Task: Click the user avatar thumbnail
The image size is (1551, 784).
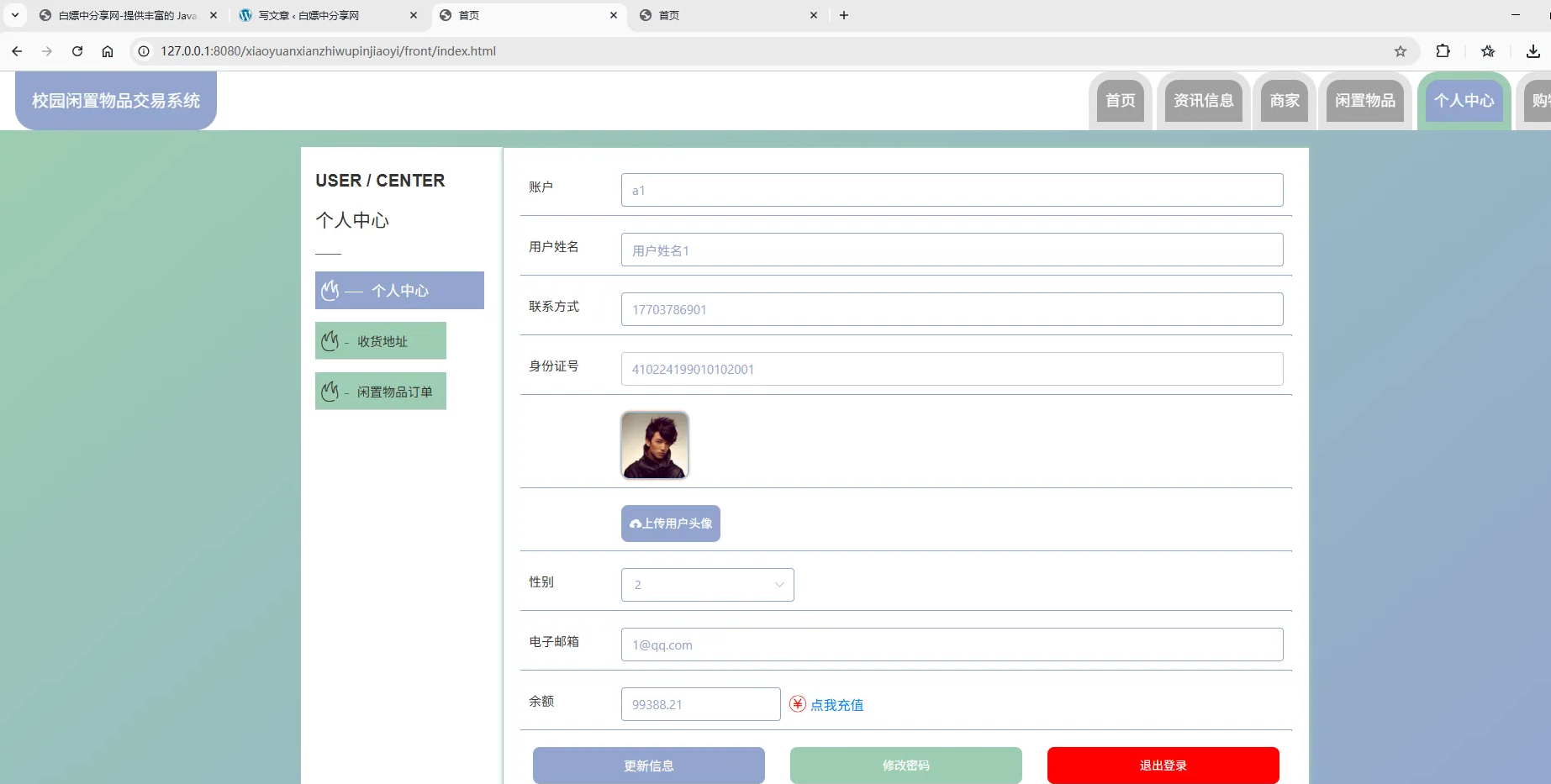Action: (654, 445)
